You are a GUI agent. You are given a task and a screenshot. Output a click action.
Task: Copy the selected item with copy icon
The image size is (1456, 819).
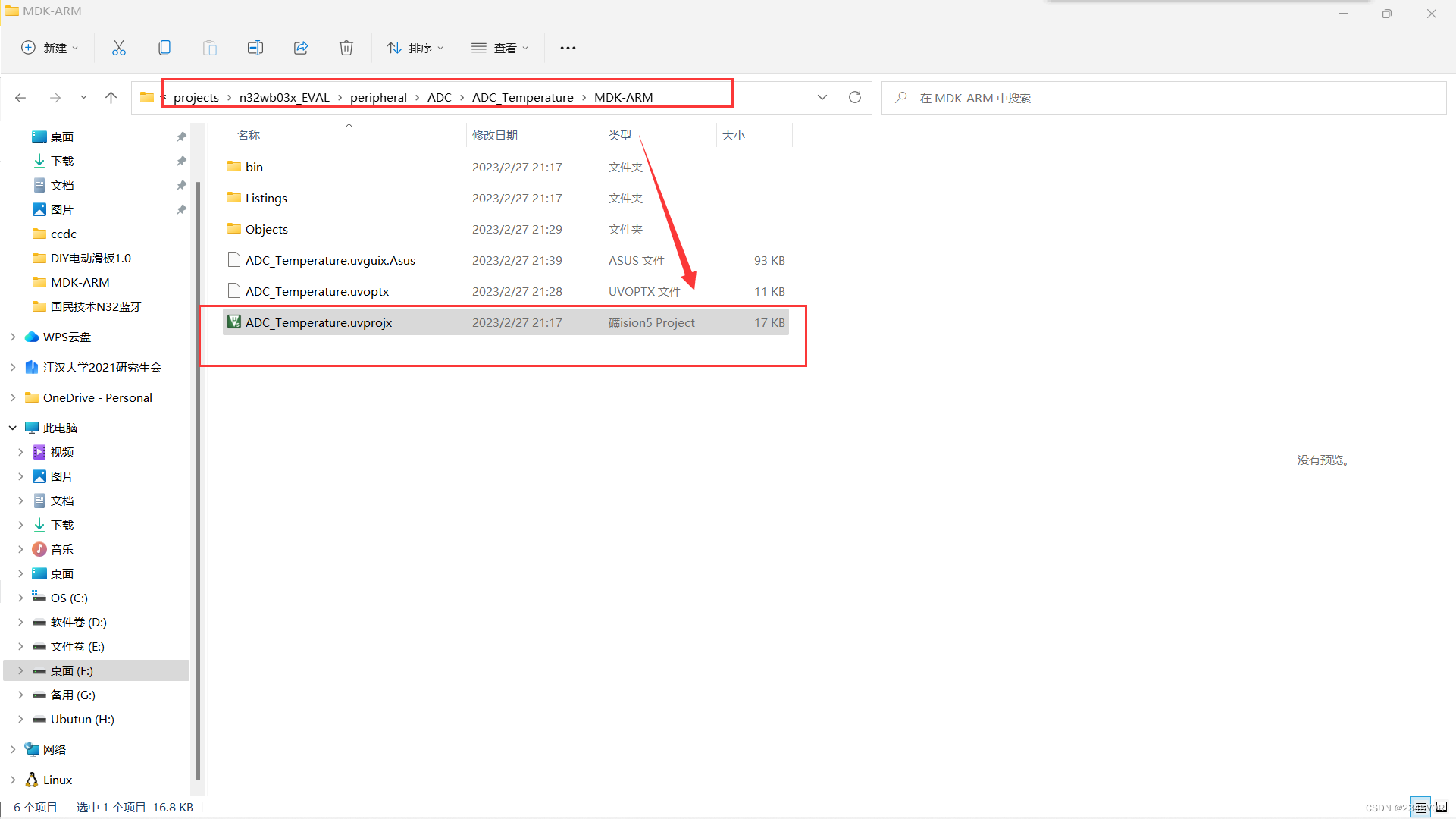point(164,47)
